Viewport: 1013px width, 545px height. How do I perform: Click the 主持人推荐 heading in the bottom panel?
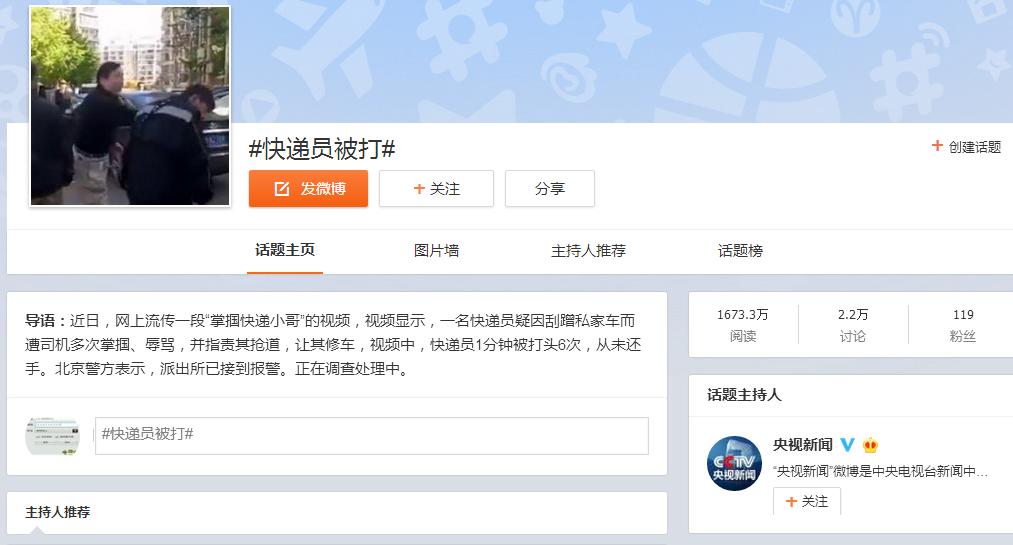57,512
